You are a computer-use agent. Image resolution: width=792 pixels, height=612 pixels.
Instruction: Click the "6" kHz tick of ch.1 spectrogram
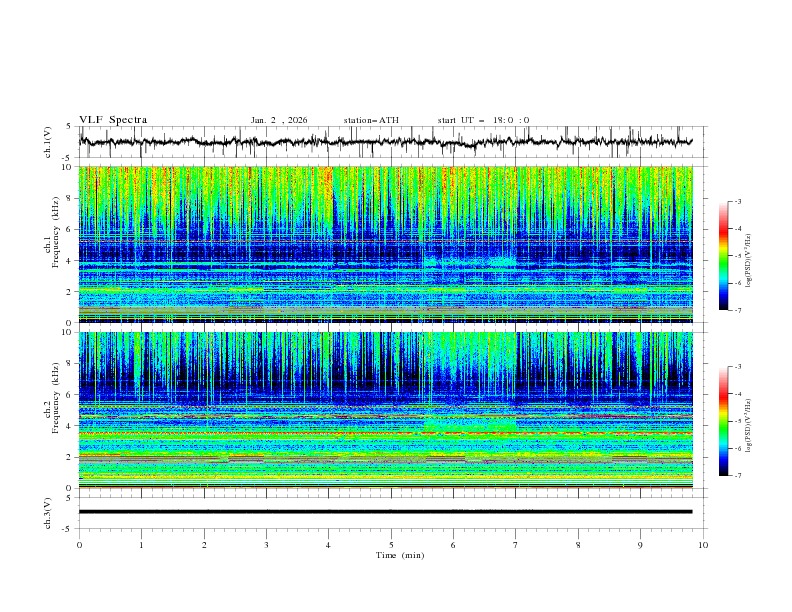point(70,230)
